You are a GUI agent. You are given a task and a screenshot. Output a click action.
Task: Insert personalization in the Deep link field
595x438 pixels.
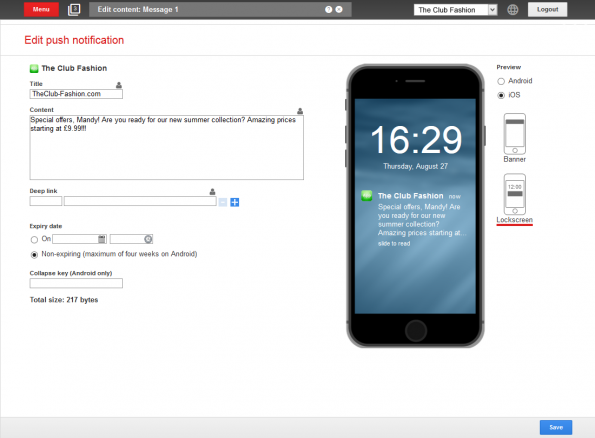pos(212,192)
